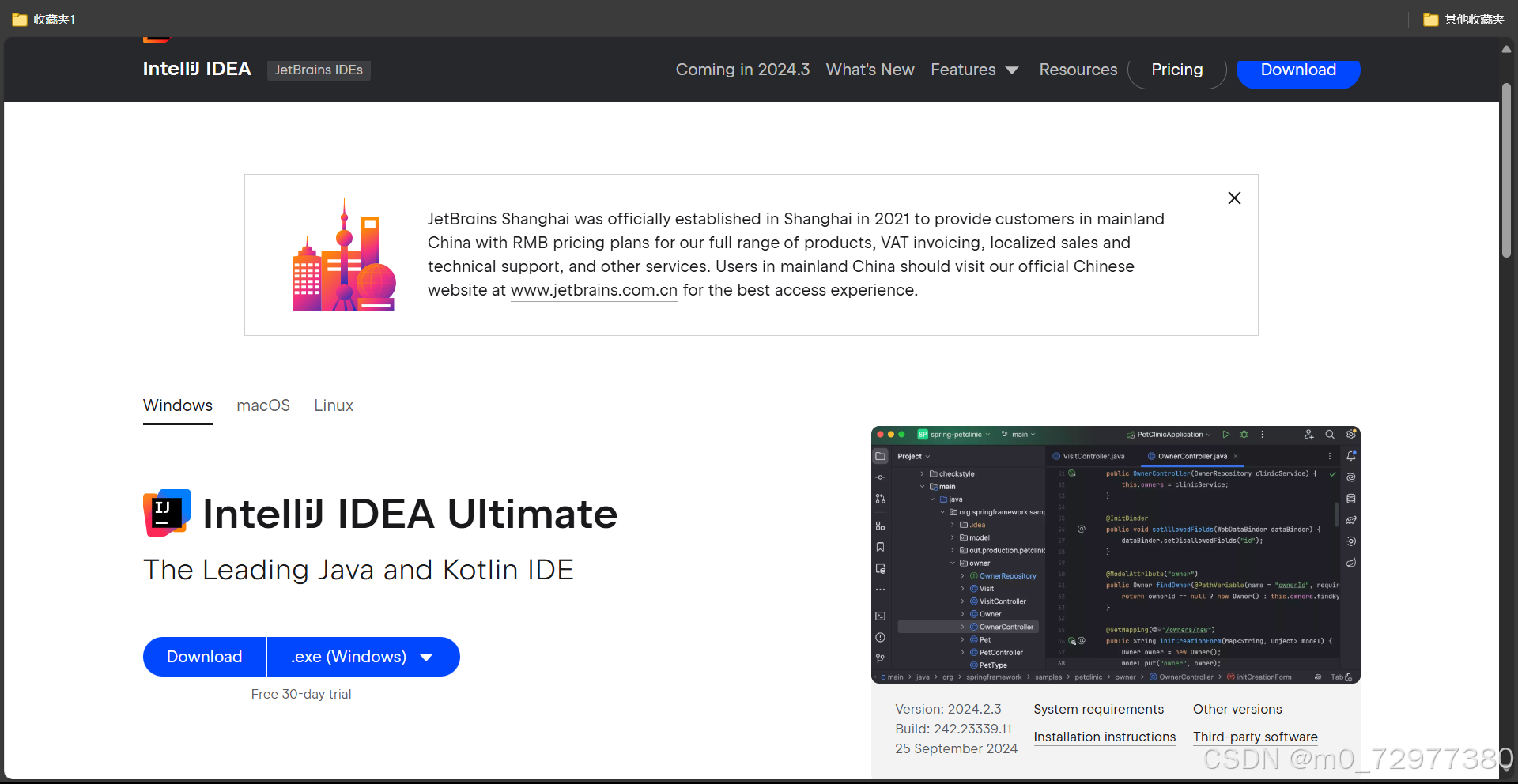
Task: Close the JetBrains Shanghai banner
Action: pyautogui.click(x=1234, y=198)
